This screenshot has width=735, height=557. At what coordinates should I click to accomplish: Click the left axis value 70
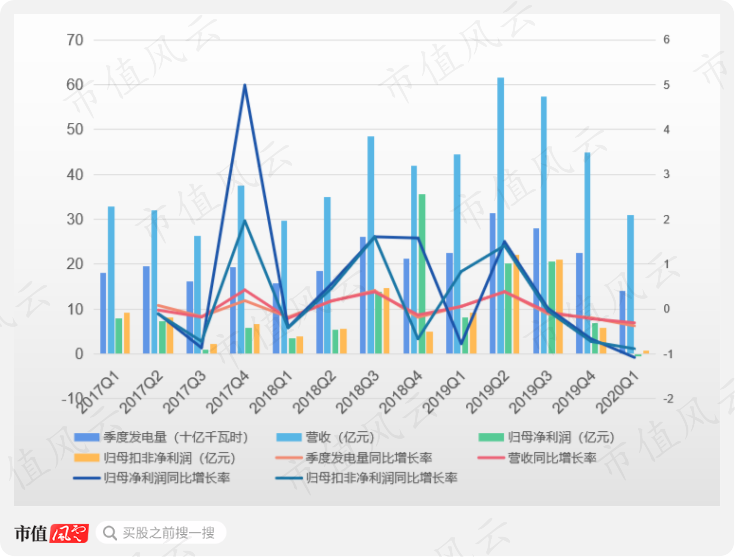coord(75,40)
